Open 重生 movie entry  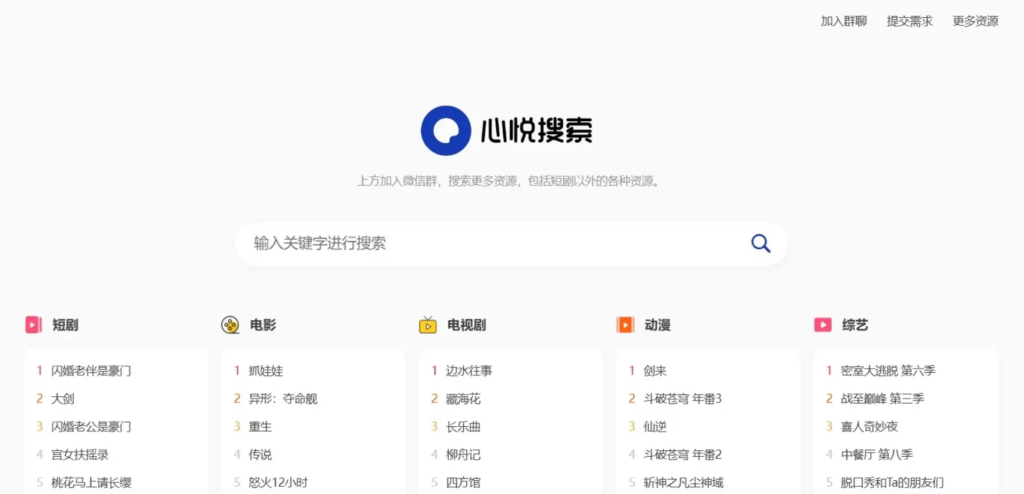pos(260,427)
